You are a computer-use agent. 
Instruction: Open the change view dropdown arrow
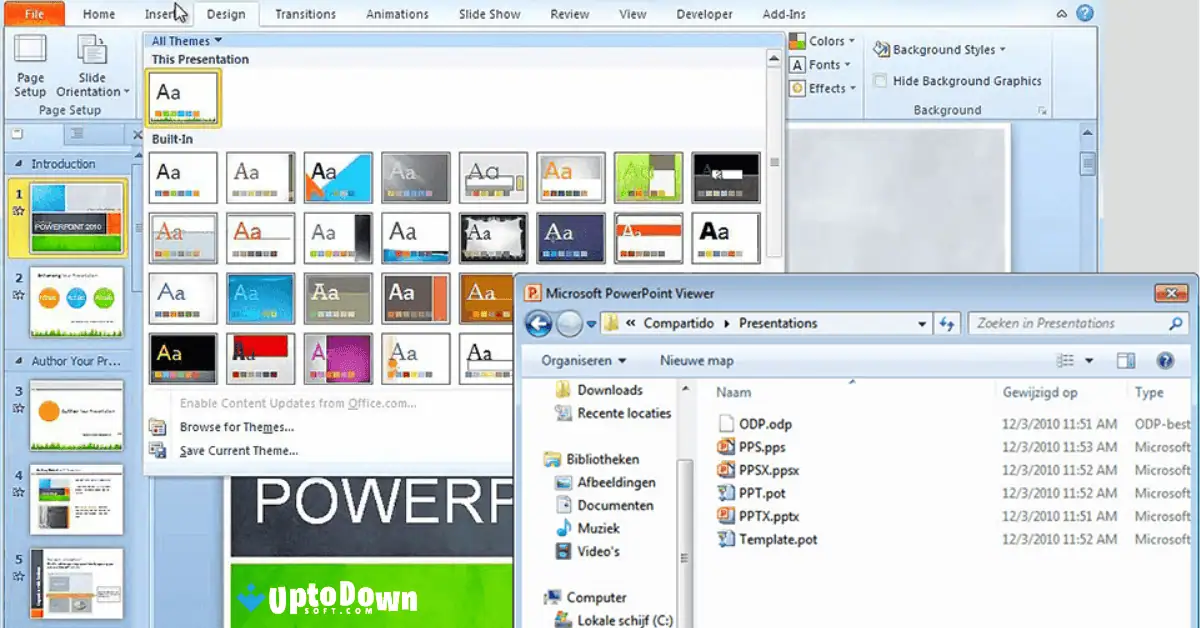point(1090,360)
